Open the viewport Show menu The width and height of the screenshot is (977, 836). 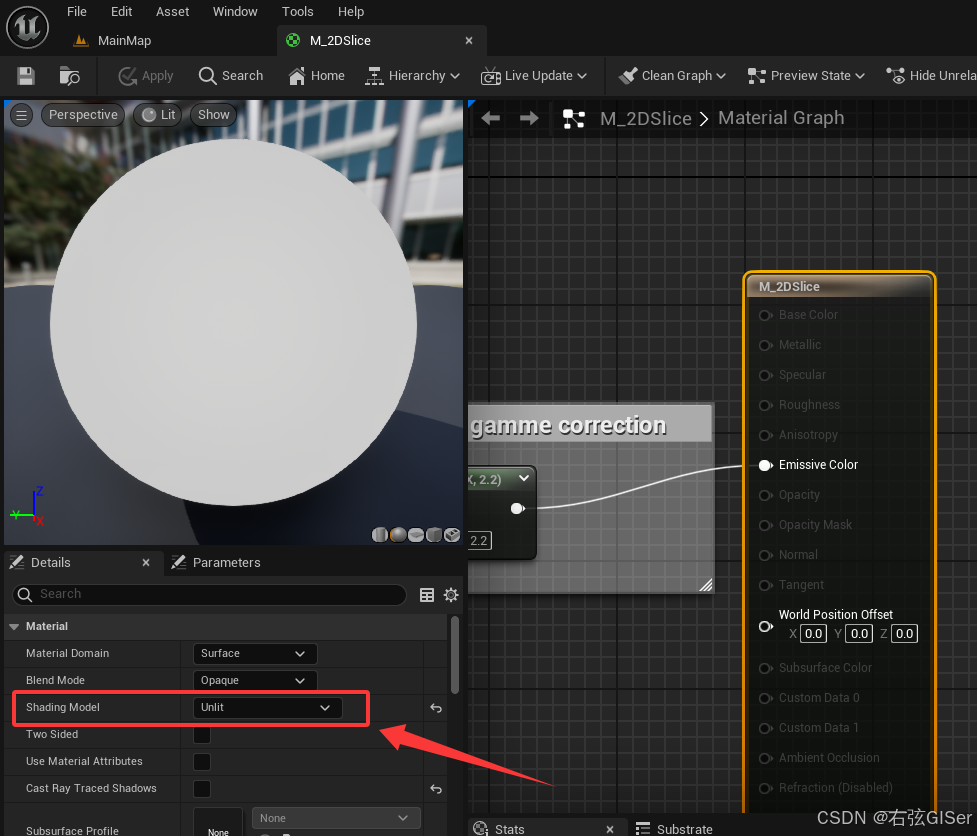tap(214, 115)
